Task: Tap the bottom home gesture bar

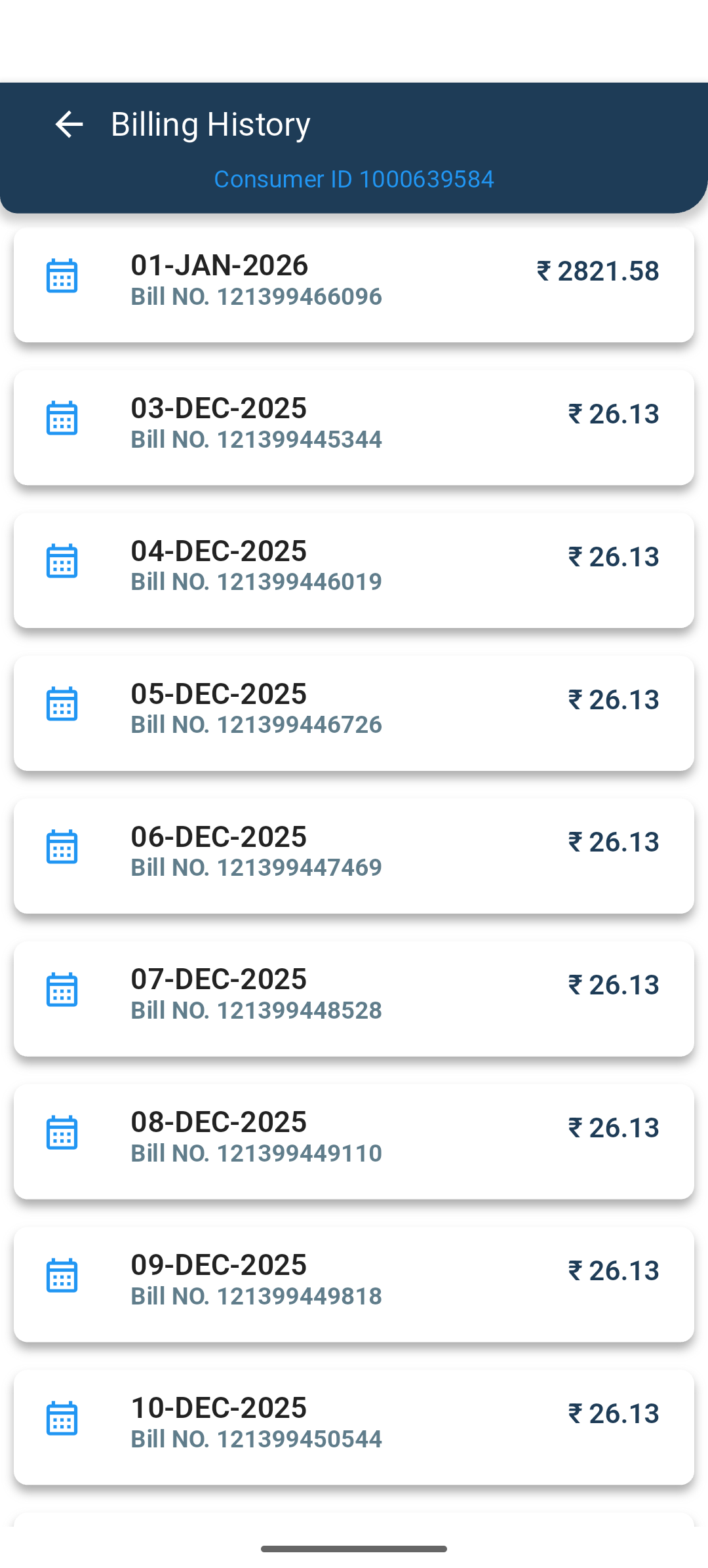Action: (354, 1549)
